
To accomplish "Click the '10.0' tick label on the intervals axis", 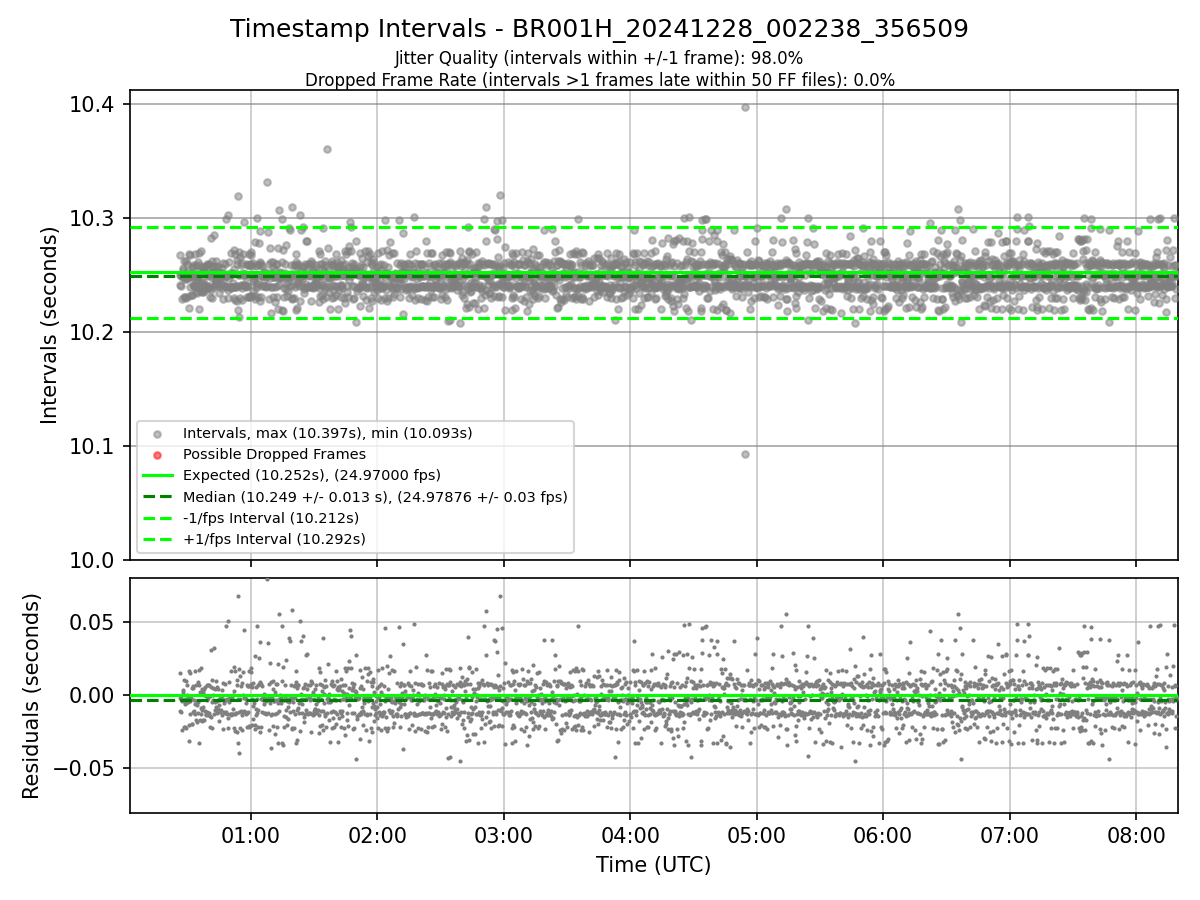I will [93, 560].
